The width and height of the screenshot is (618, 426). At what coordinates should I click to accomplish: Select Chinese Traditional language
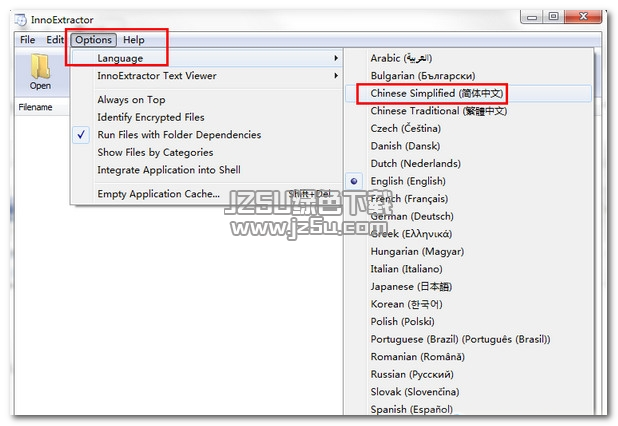tap(468, 111)
